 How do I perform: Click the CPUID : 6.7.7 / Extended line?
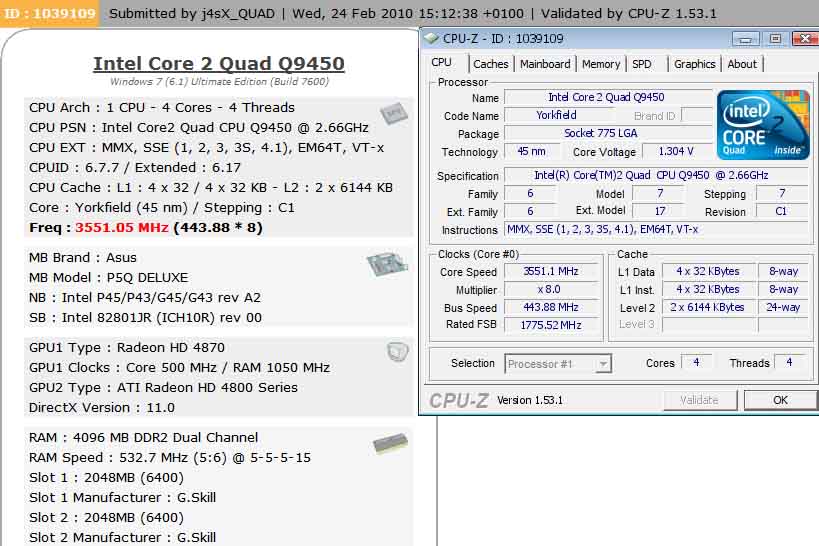(135, 168)
